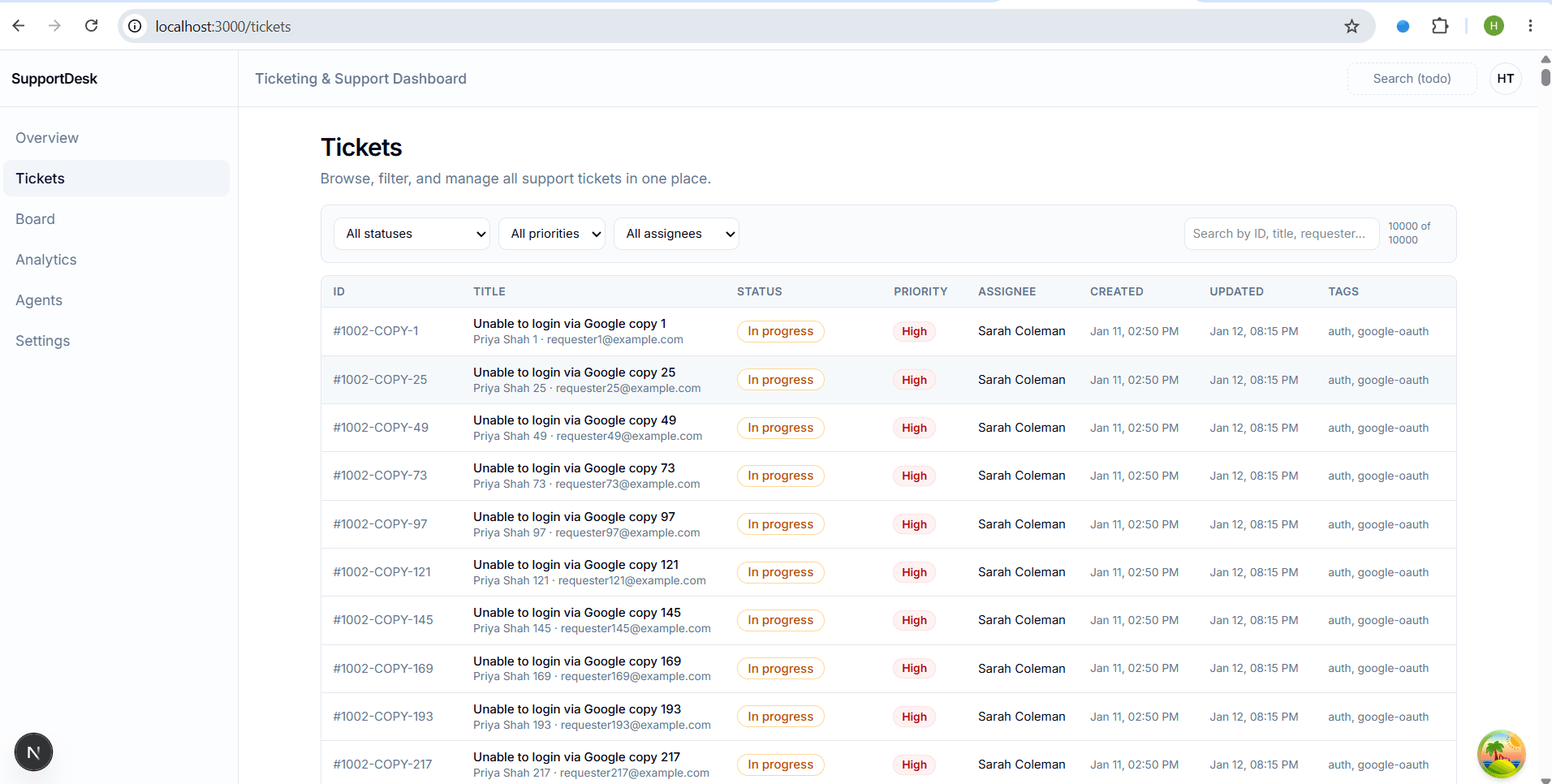Expand the All priorities dropdown
This screenshot has height=784, width=1552.
[x=552, y=234]
